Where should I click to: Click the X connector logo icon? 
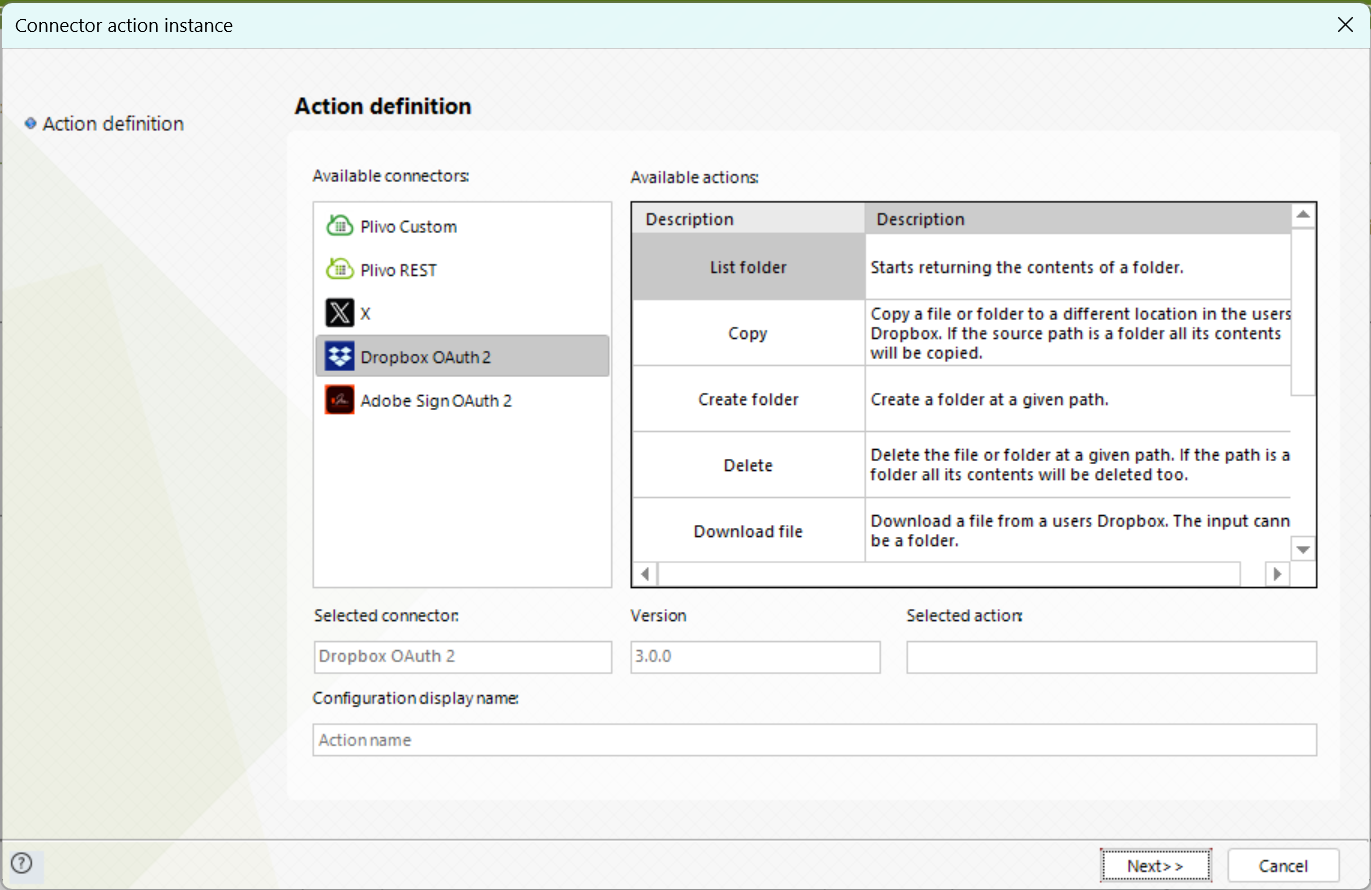pyautogui.click(x=340, y=313)
